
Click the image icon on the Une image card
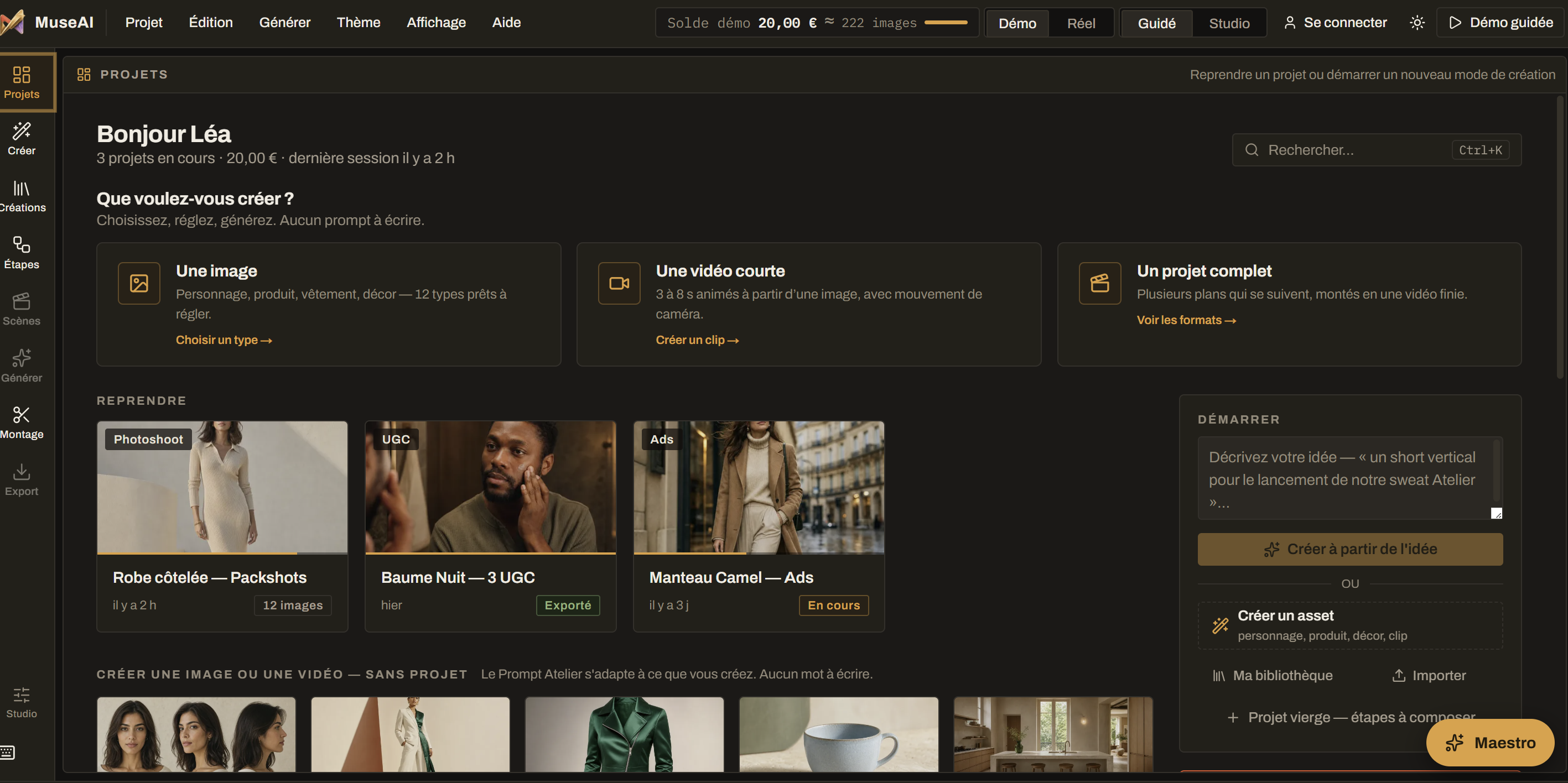click(139, 283)
